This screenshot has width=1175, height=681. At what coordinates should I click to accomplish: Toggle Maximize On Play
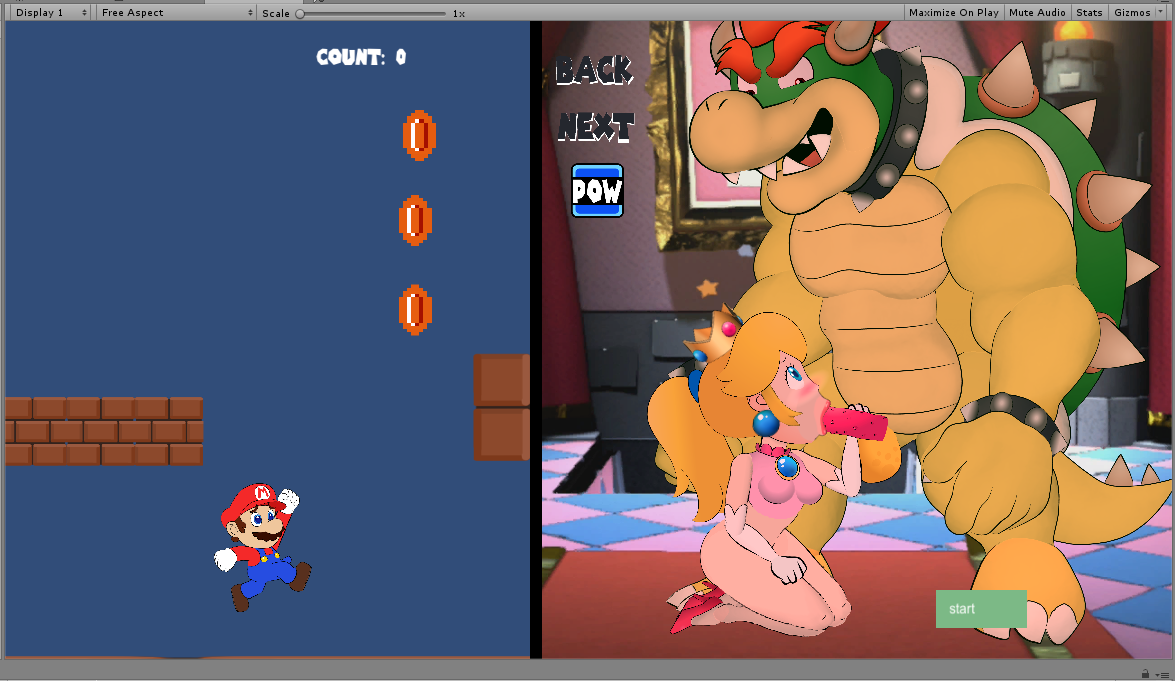tap(953, 13)
